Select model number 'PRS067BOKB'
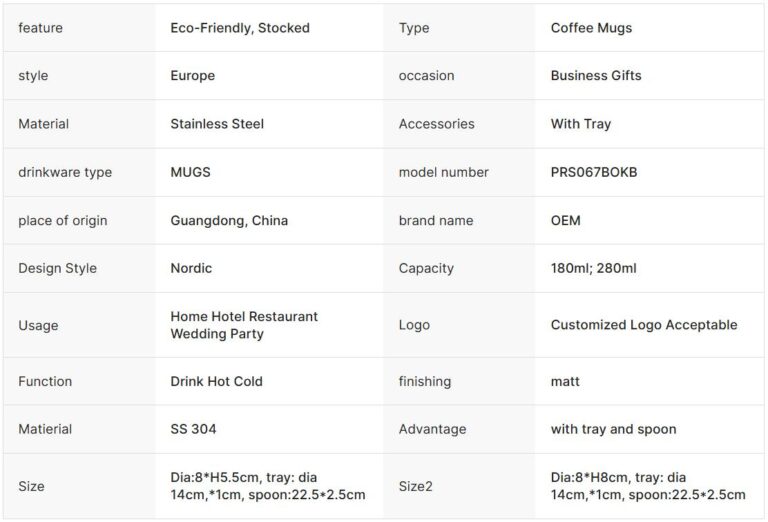This screenshot has height=522, width=768. [x=593, y=172]
